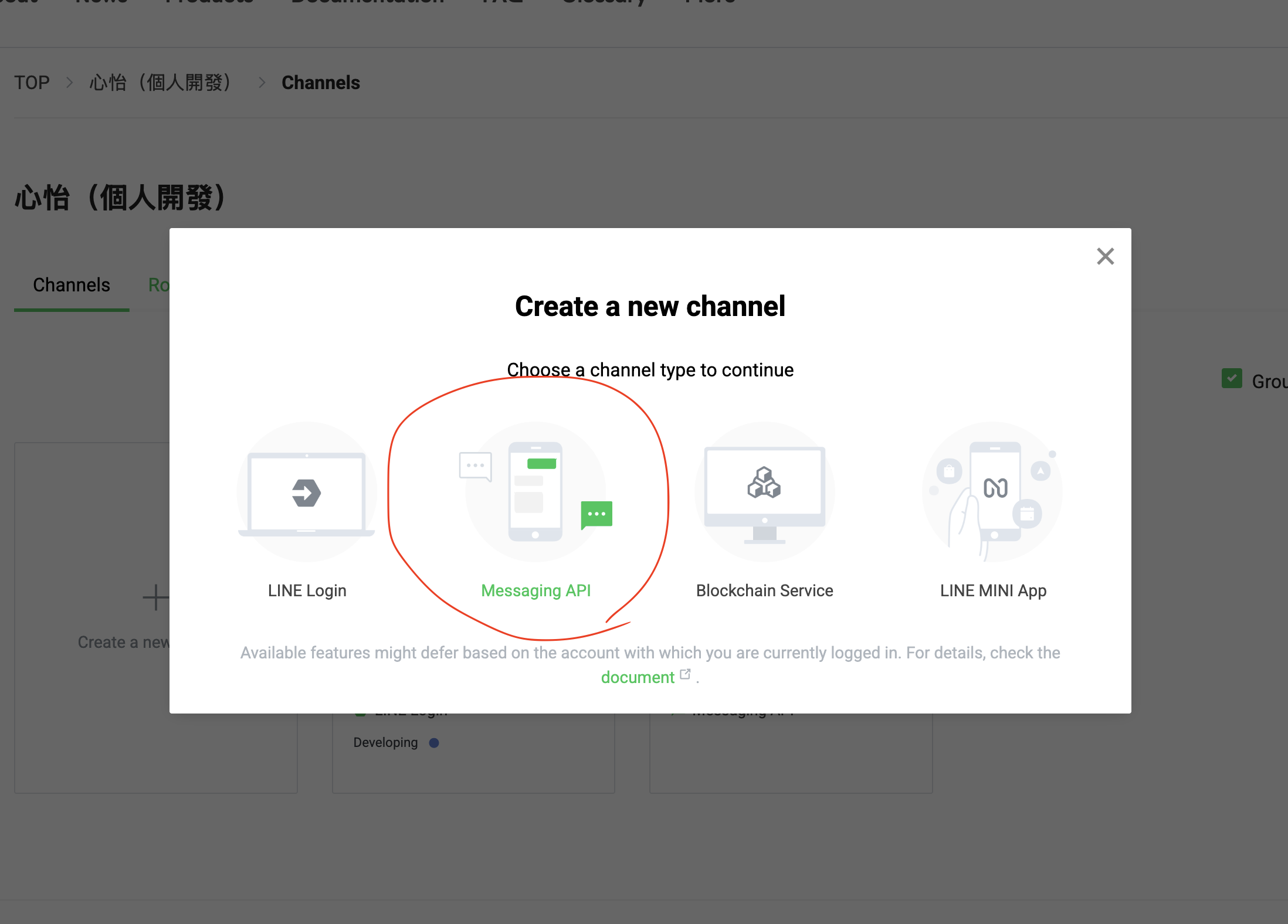
Task: Open the Roles tab behind the dialog
Action: pyautogui.click(x=158, y=285)
